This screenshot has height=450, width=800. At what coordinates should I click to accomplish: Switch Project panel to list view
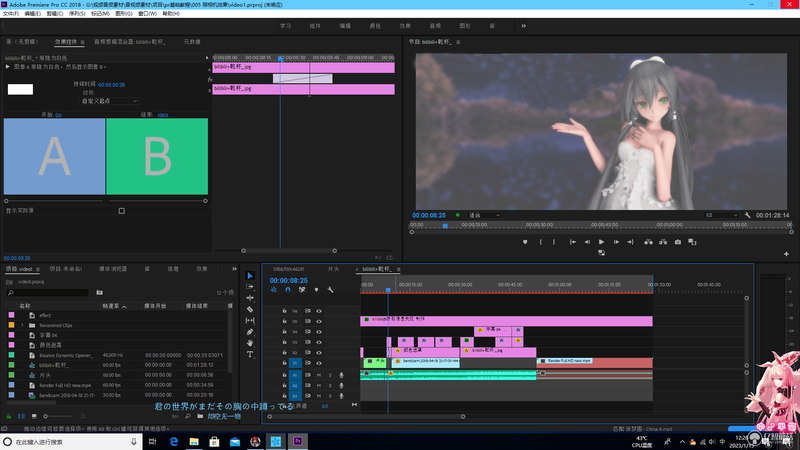click(21, 416)
